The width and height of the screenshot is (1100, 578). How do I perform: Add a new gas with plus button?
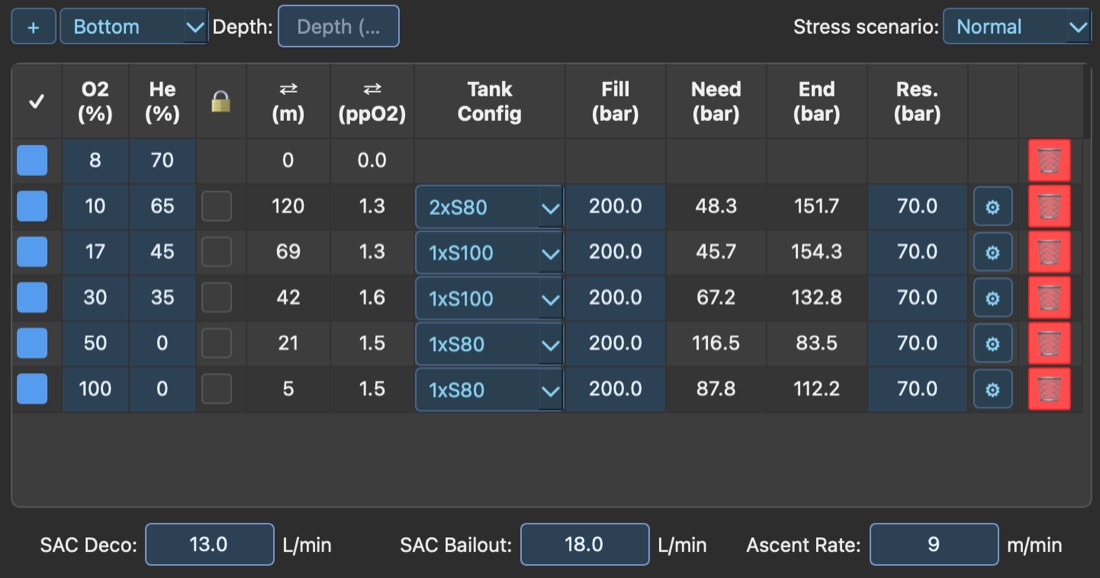click(x=33, y=27)
